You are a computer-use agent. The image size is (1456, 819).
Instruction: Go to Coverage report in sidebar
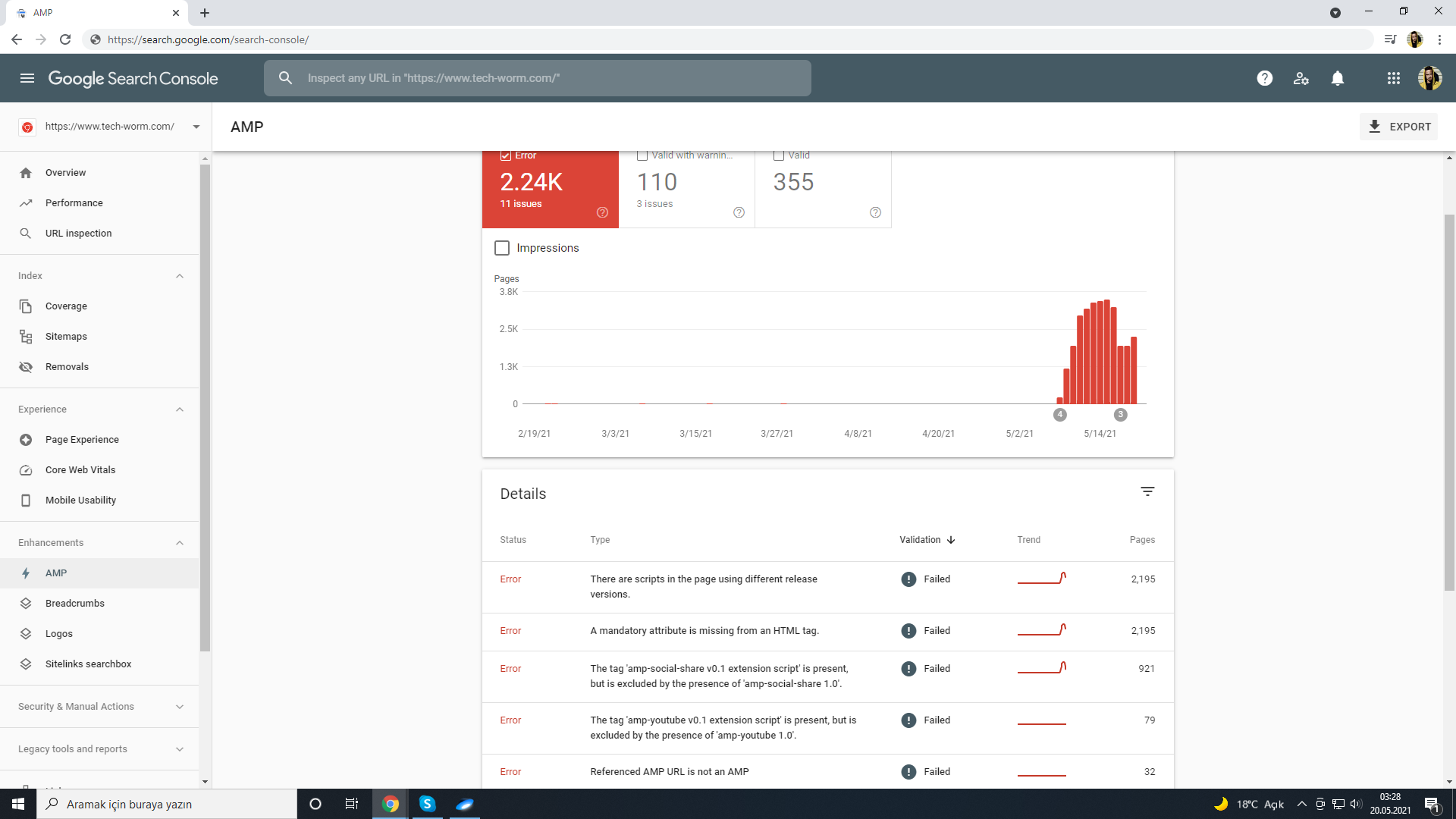coord(66,306)
